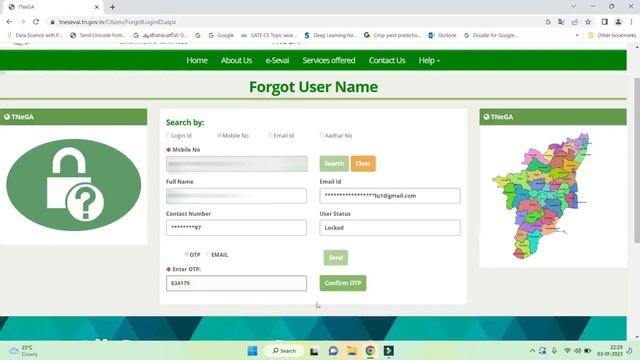Select the EMAIL radio option
Viewport: 640px width, 360px height.
[x=208, y=254]
